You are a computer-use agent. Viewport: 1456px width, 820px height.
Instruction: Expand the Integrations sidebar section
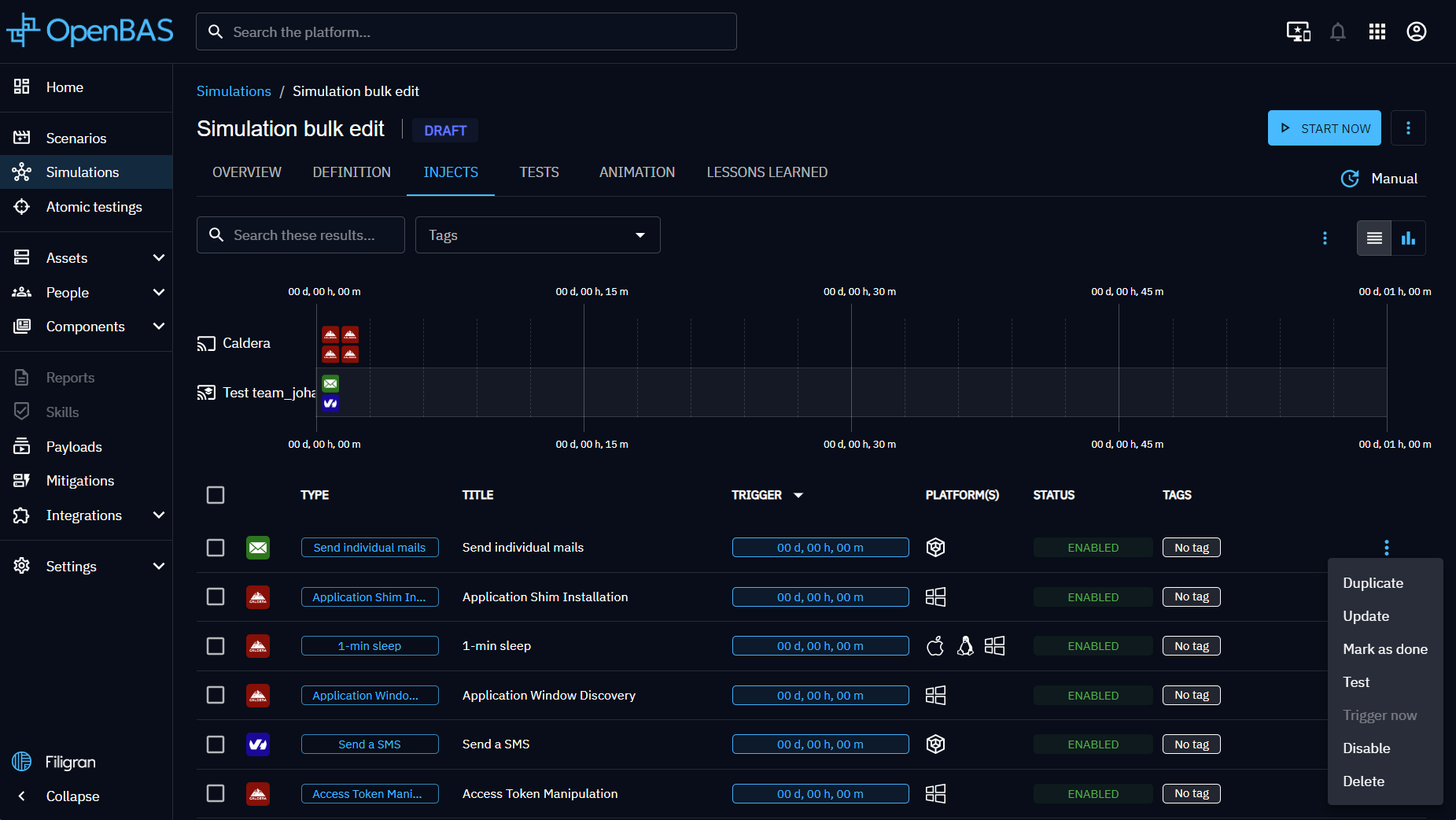click(x=159, y=515)
